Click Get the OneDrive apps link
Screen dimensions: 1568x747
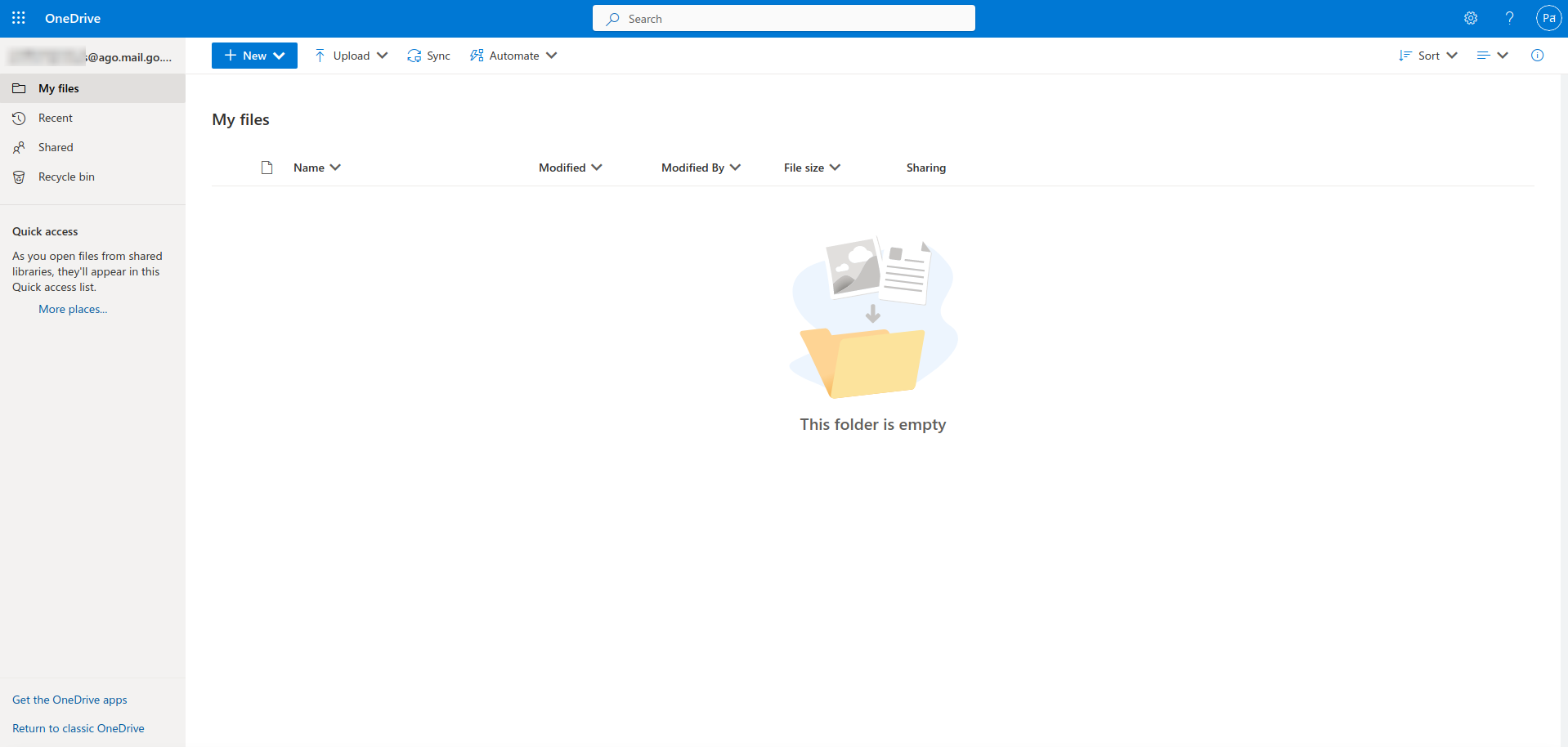click(69, 700)
